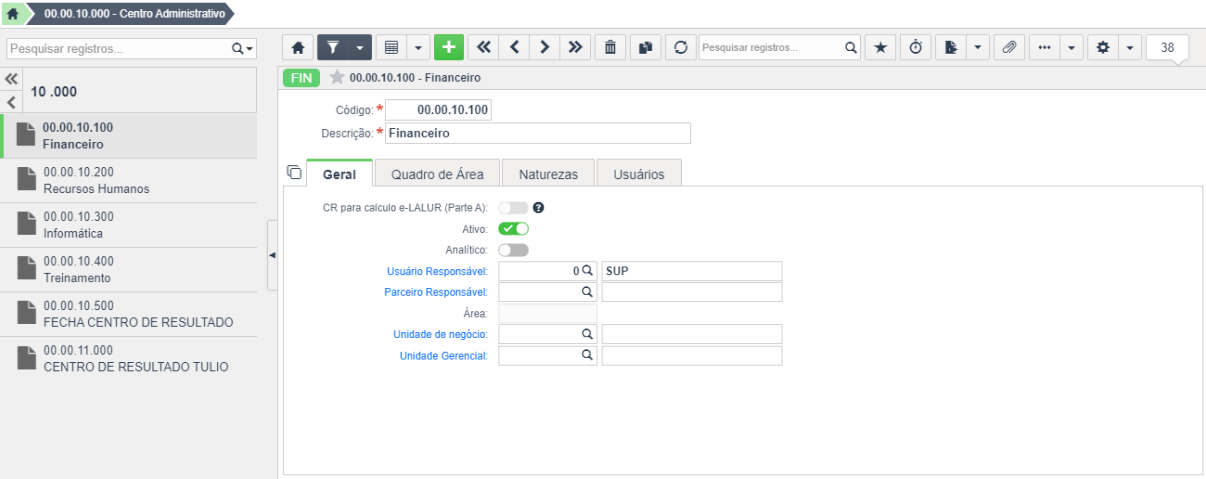Switch to the Geral tab
1206x479 pixels.
point(339,174)
